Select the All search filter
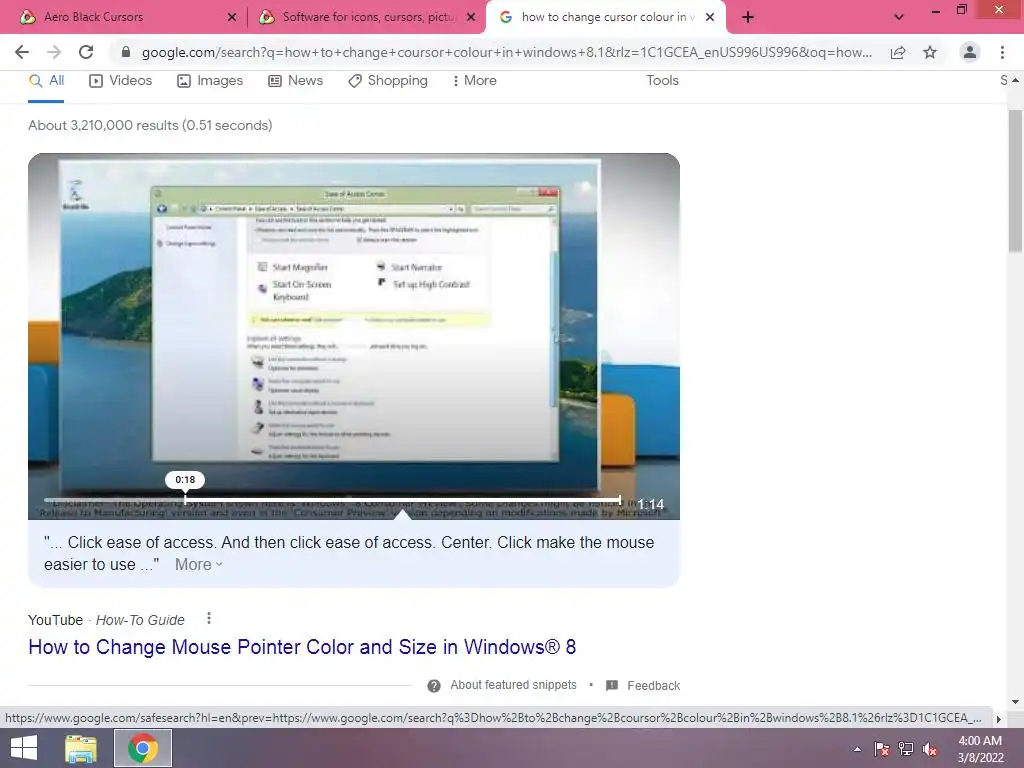This screenshot has width=1024, height=768. (46, 80)
